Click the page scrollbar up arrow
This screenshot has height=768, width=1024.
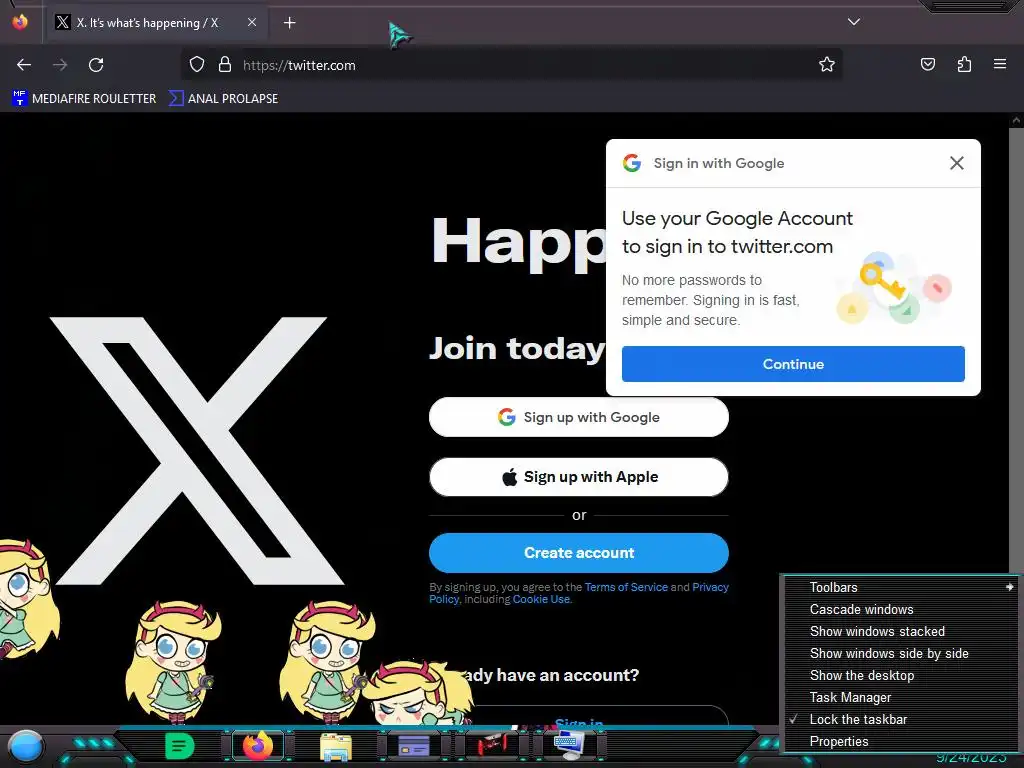coord(1016,120)
